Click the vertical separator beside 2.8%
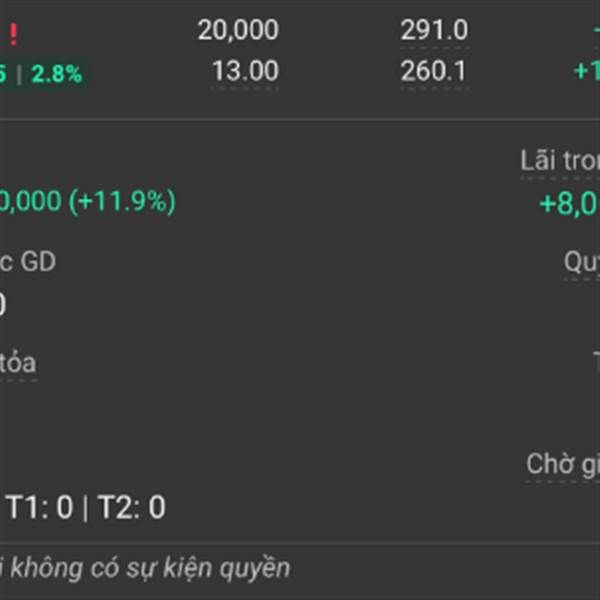600x600 pixels. 19,74
